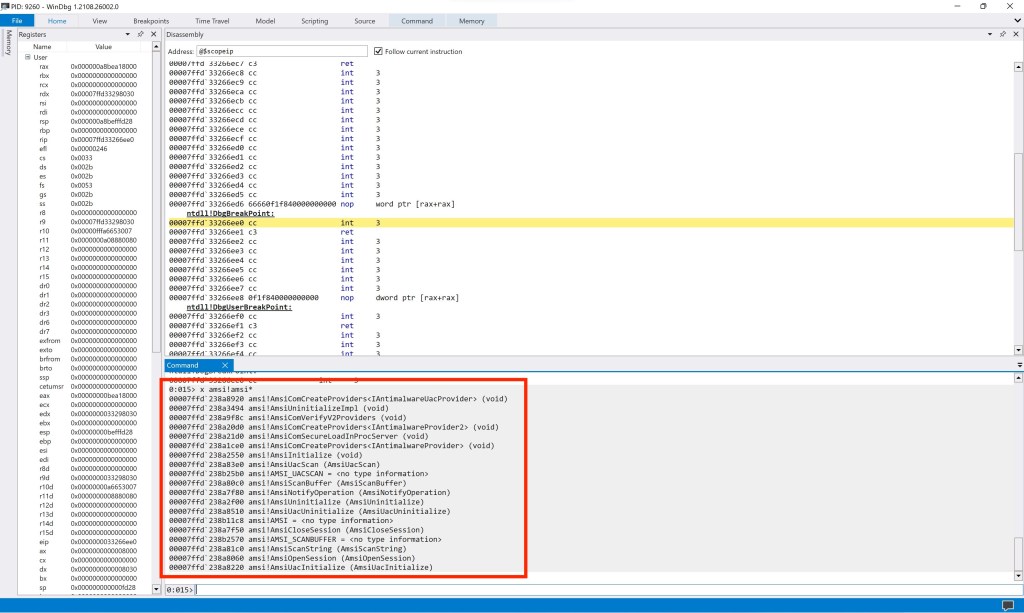This screenshot has height=613, width=1024.
Task: Expand the collapsed Memory side panel
Action: click(9, 43)
